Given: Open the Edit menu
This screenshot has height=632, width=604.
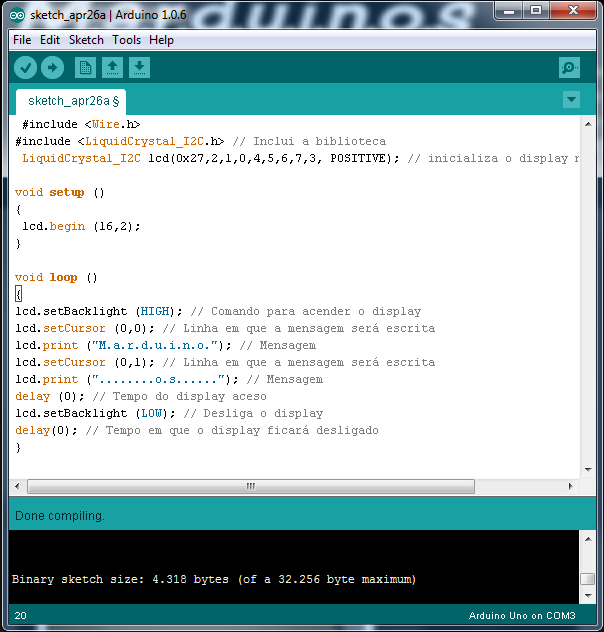Looking at the screenshot, I should point(50,40).
